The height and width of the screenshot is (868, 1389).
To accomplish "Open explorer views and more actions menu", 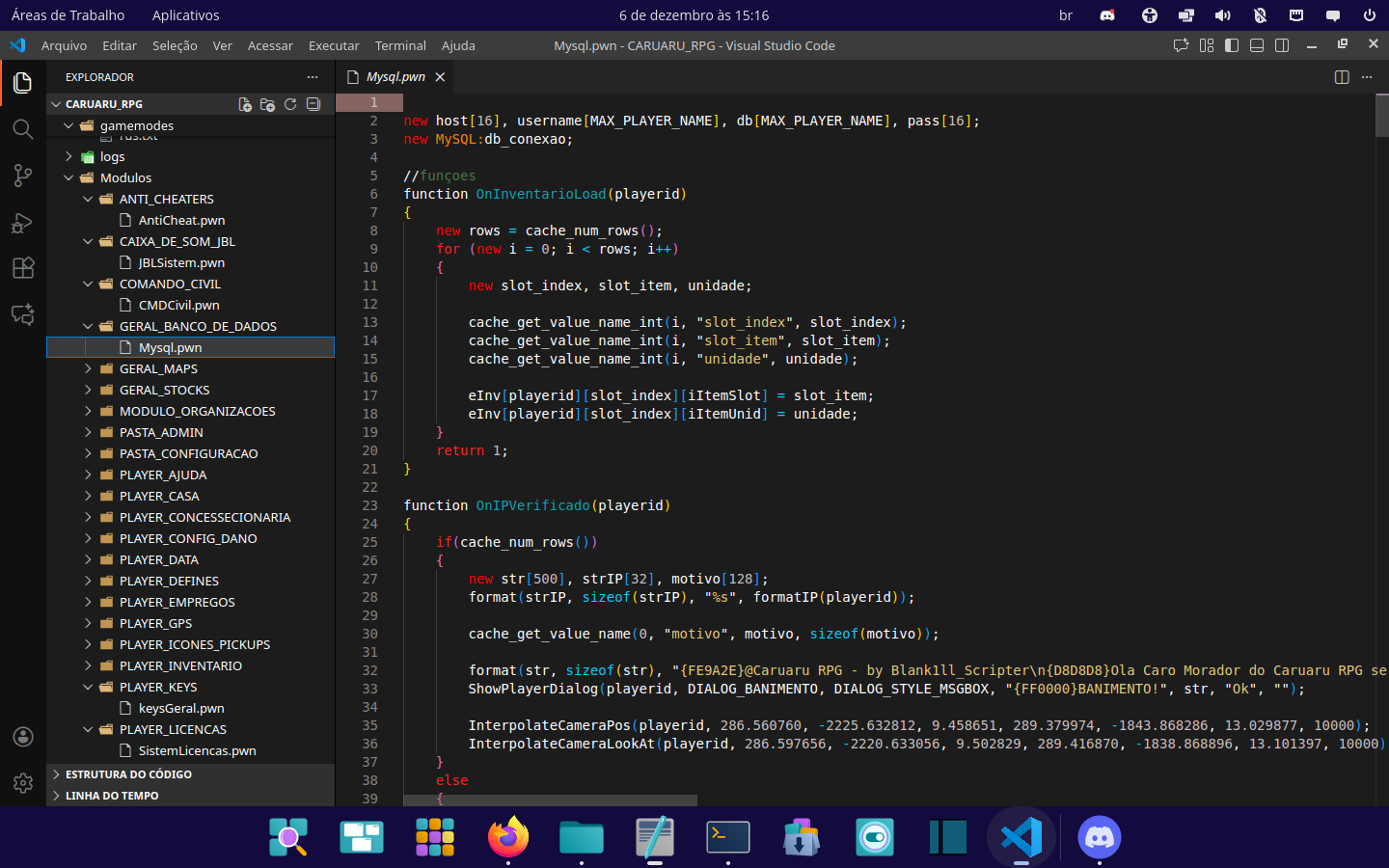I will point(313,77).
